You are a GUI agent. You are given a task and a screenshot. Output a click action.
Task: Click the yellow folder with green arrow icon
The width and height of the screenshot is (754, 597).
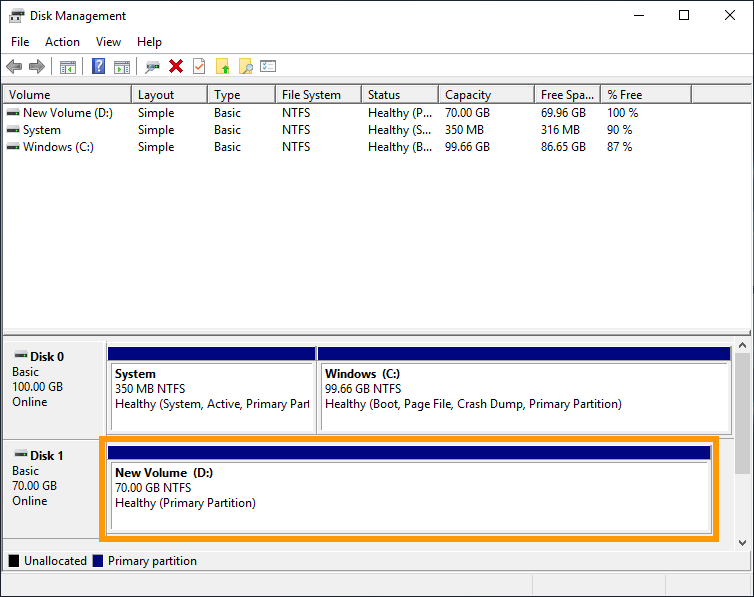[222, 67]
